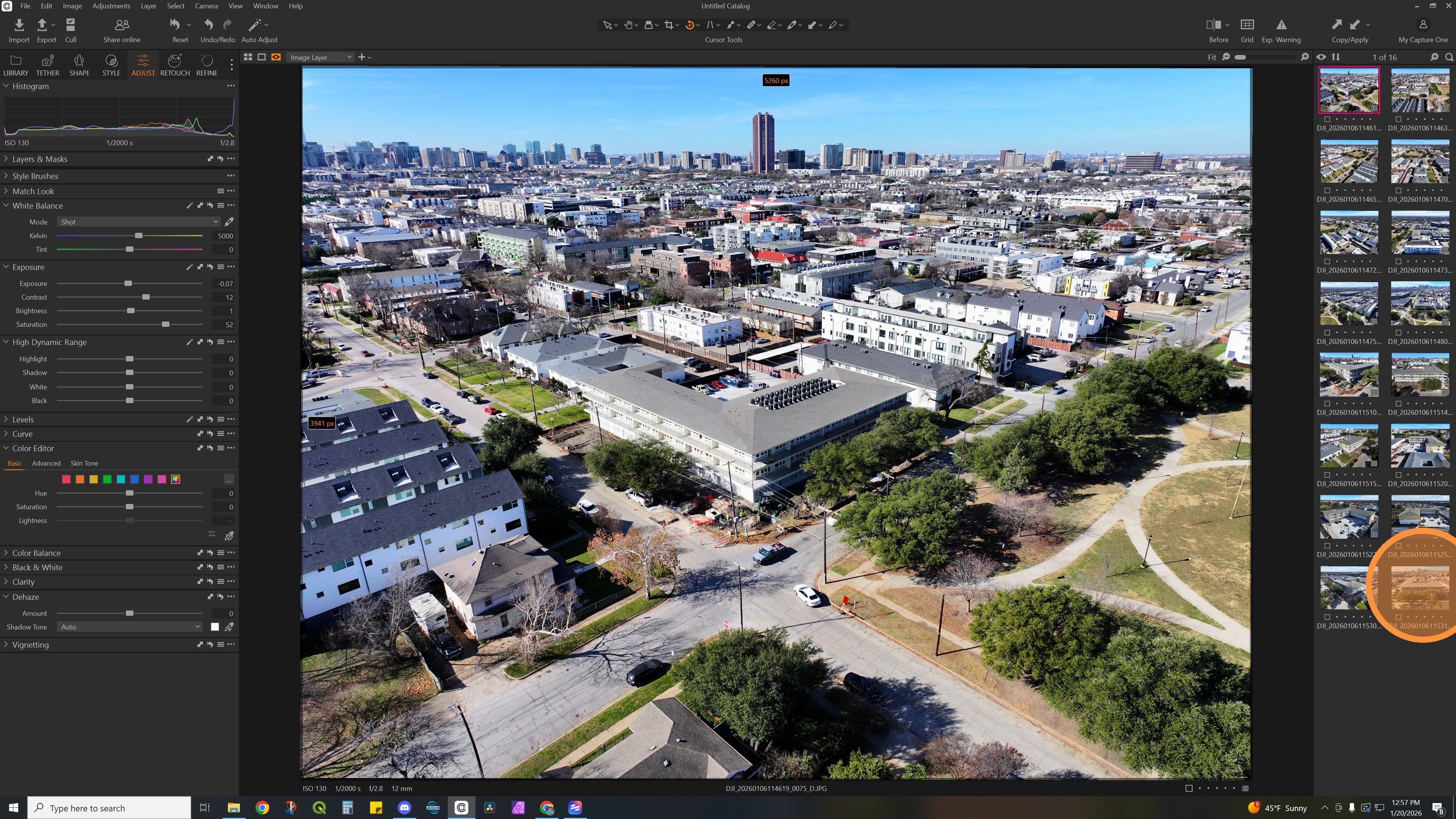Screen dimensions: 1456x819
Task: Open File Explorer from the taskbar
Action: click(x=234, y=808)
